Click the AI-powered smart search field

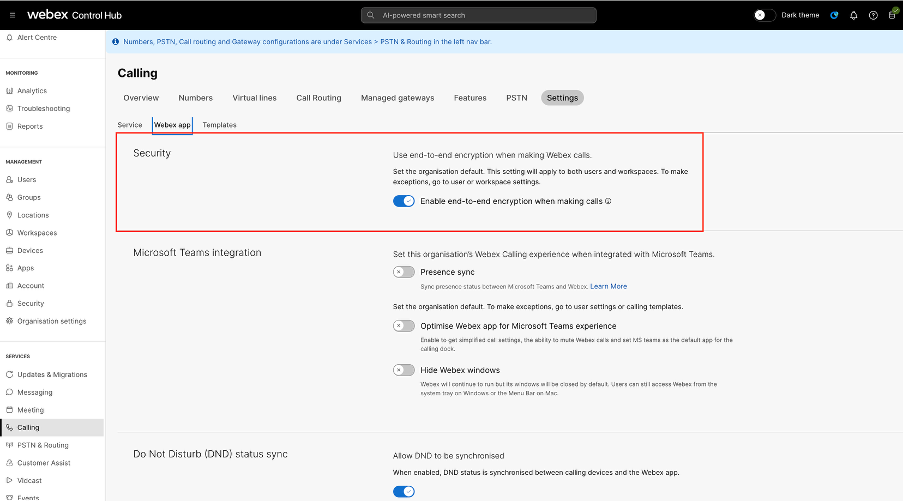(479, 16)
